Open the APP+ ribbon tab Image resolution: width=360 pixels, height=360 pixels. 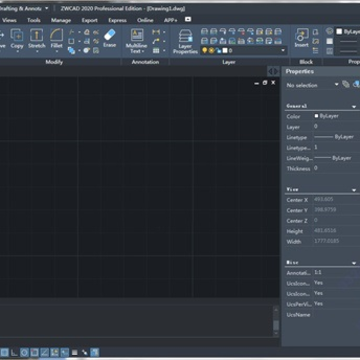pyautogui.click(x=170, y=20)
